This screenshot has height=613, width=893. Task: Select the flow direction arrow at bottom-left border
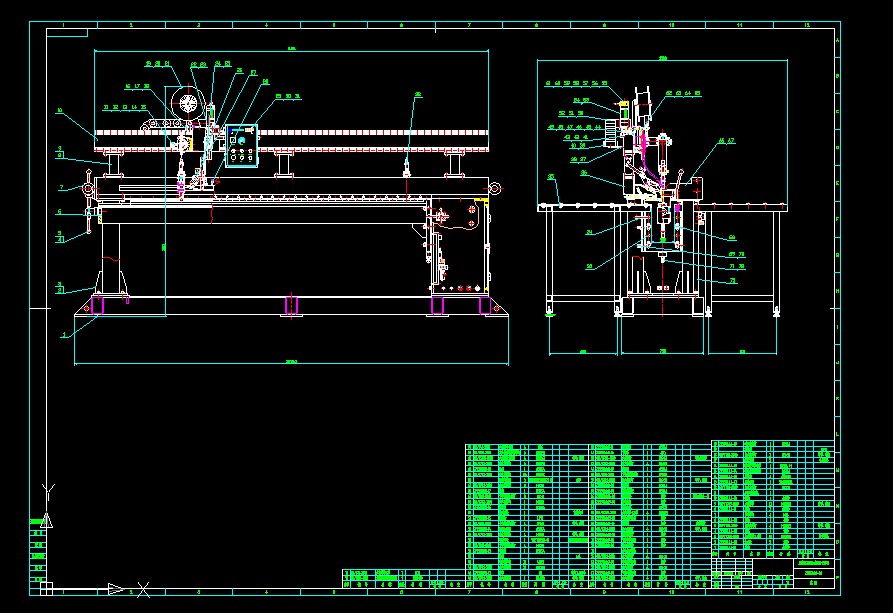click(116, 588)
